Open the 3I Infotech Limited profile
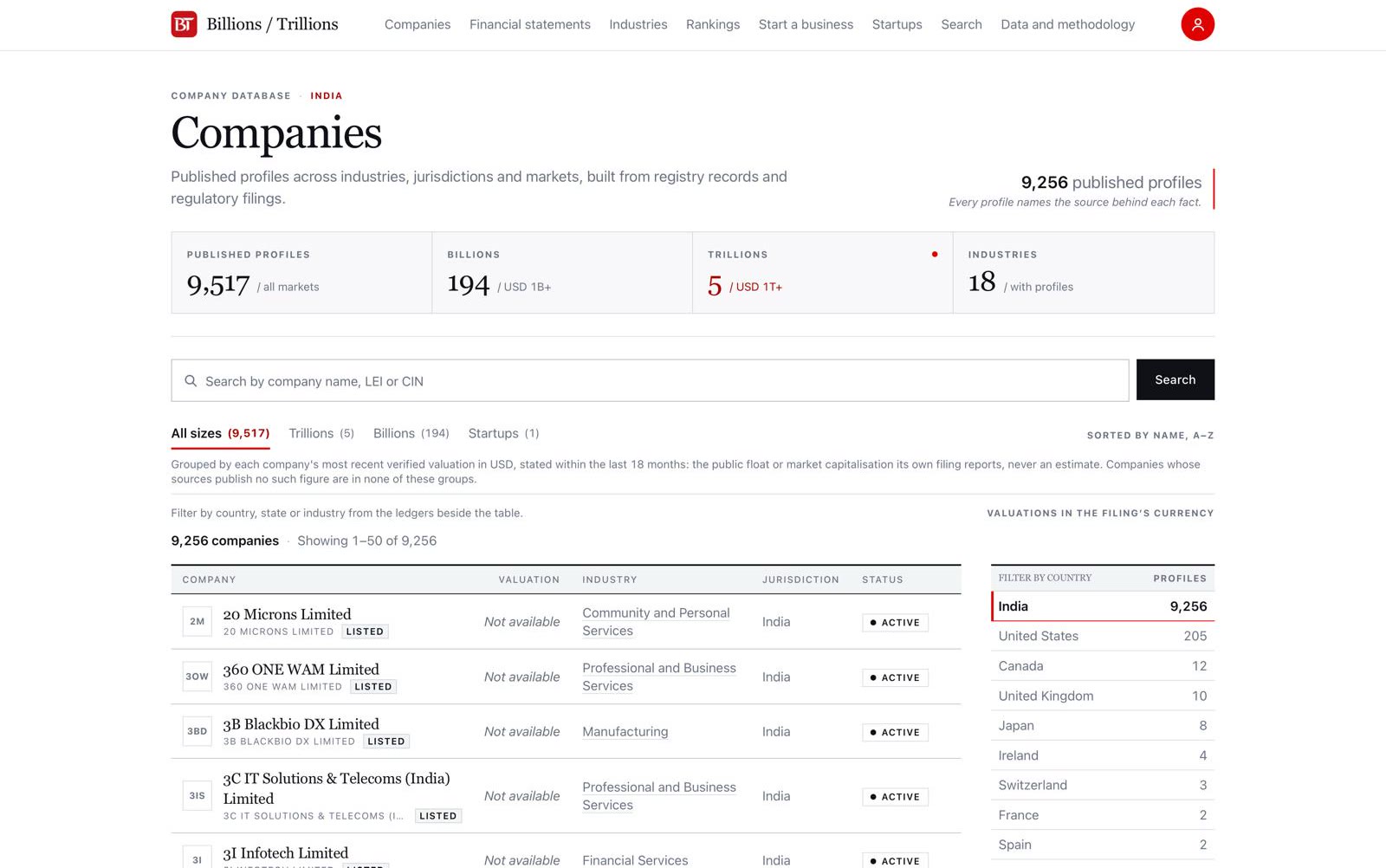1386x868 pixels. coord(286,853)
